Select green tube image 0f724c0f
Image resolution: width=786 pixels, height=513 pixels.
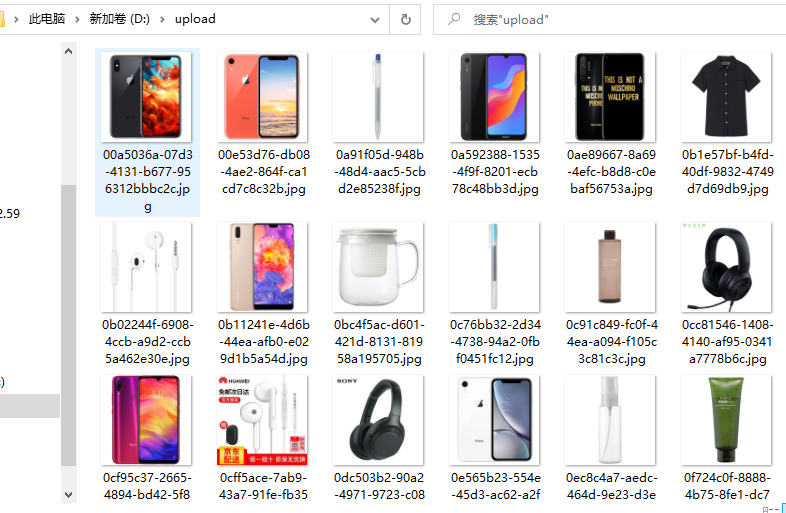click(726, 420)
